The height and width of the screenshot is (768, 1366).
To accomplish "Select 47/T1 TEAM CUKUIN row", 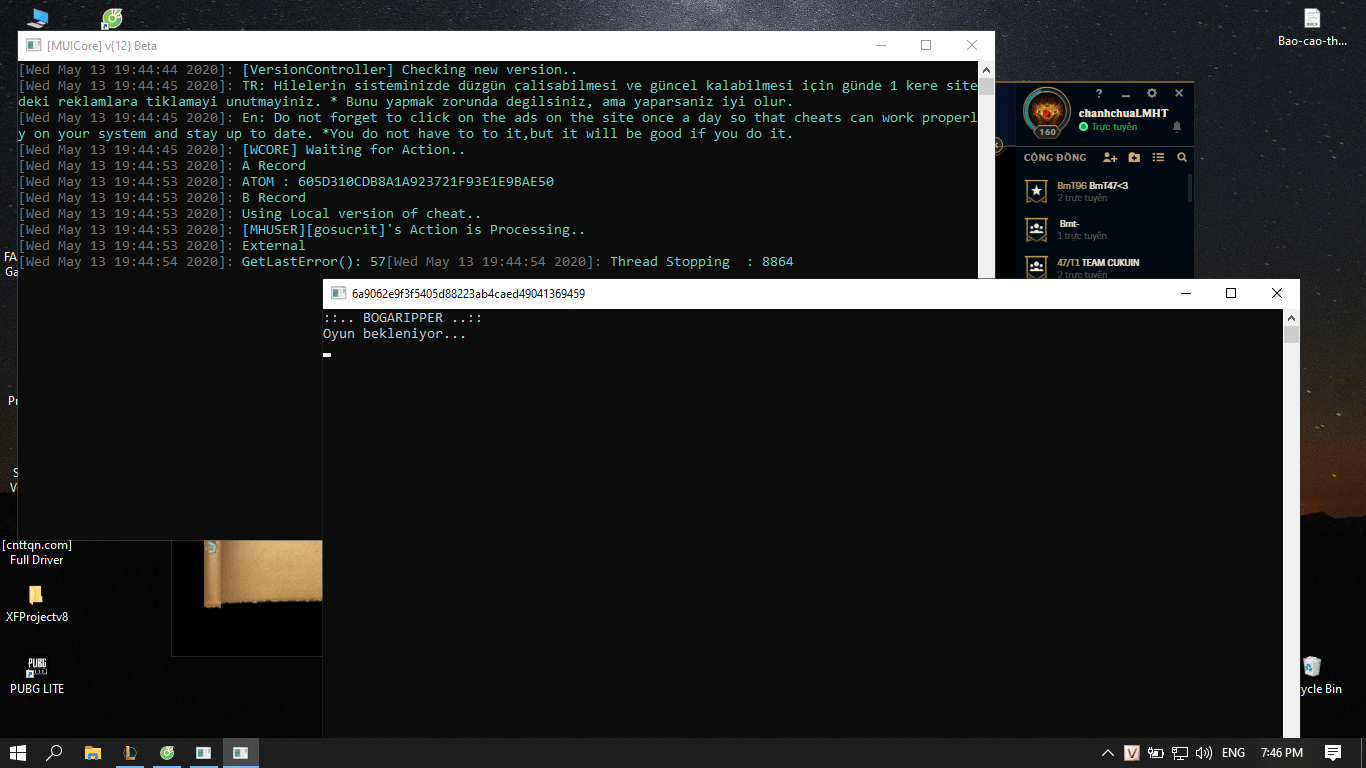I will (x=1104, y=266).
